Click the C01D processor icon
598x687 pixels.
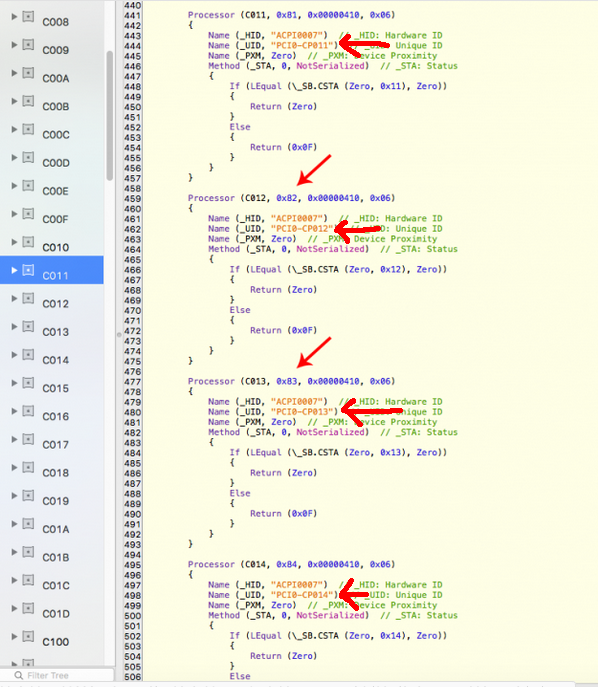(x=28, y=608)
